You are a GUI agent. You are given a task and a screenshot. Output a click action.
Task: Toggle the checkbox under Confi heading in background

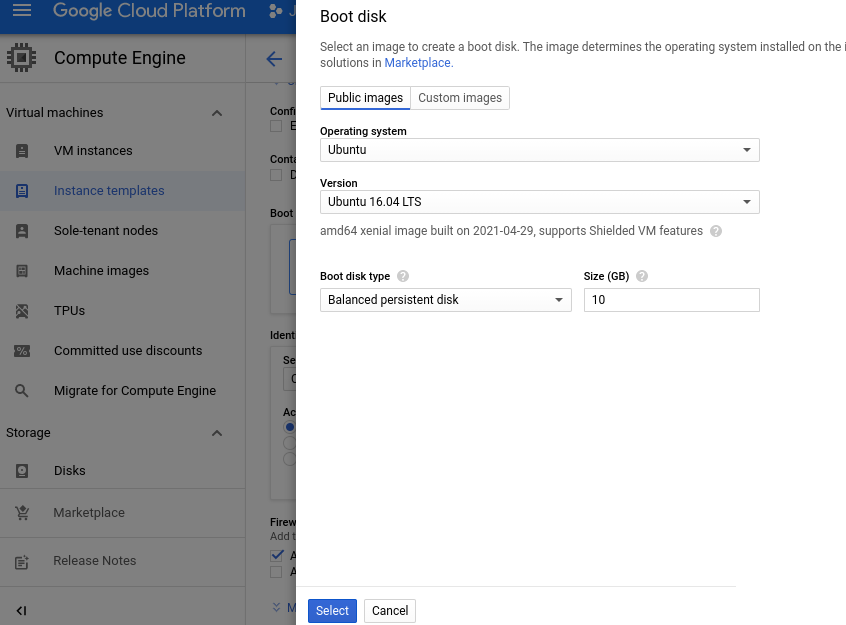(276, 126)
